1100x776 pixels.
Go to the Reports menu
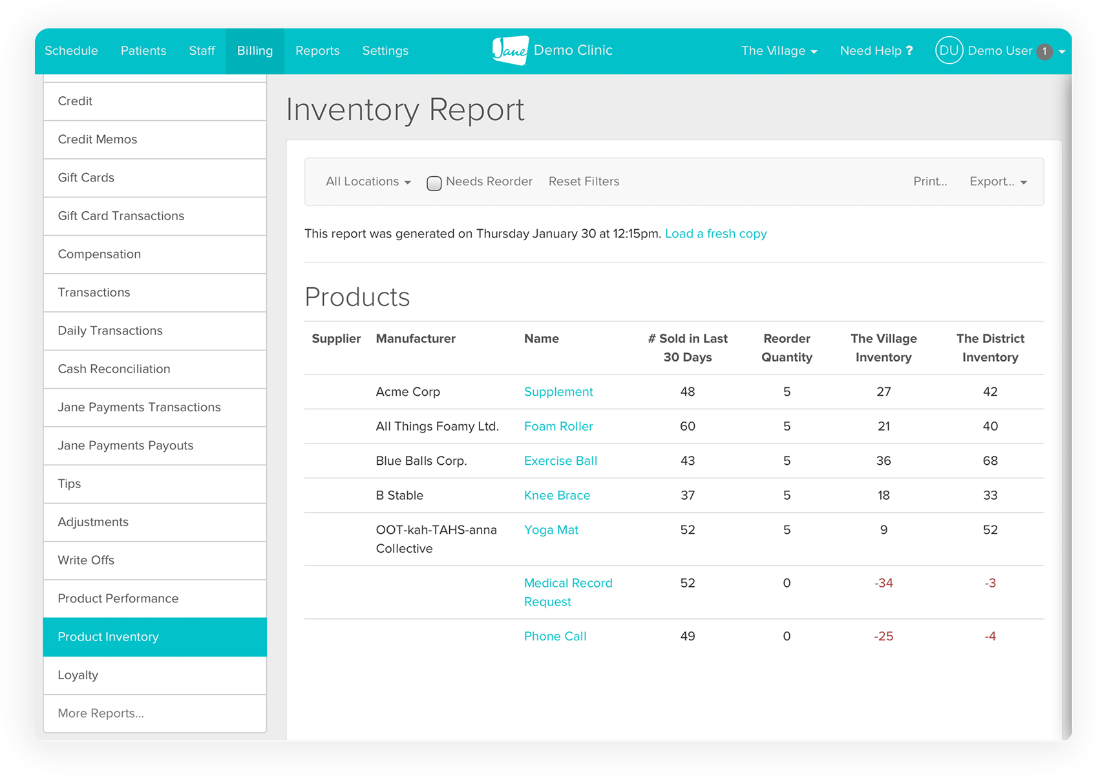tap(317, 51)
